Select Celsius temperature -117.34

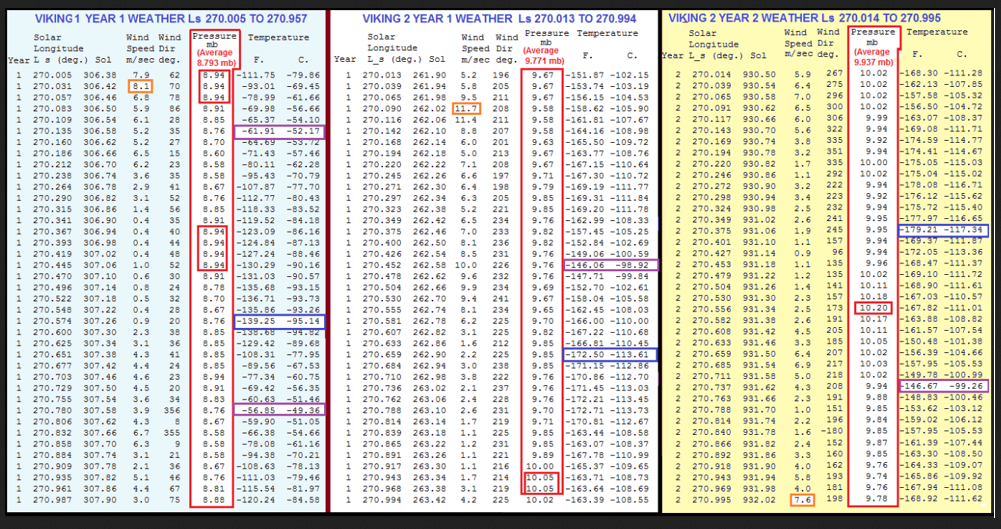[x=964, y=230]
